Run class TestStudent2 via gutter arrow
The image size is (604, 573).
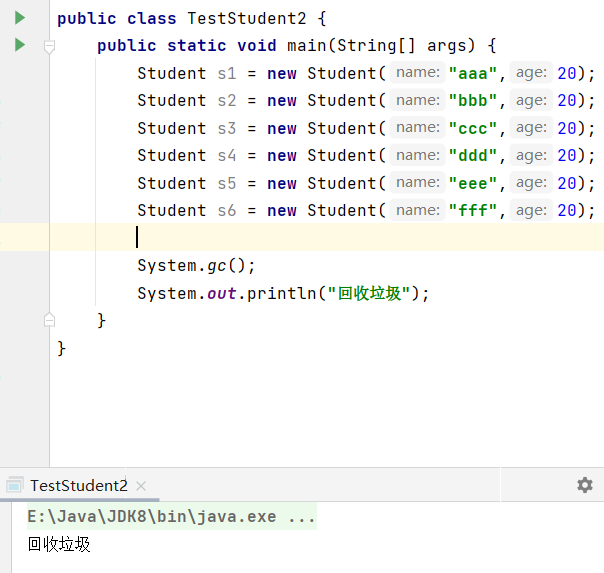click(20, 18)
